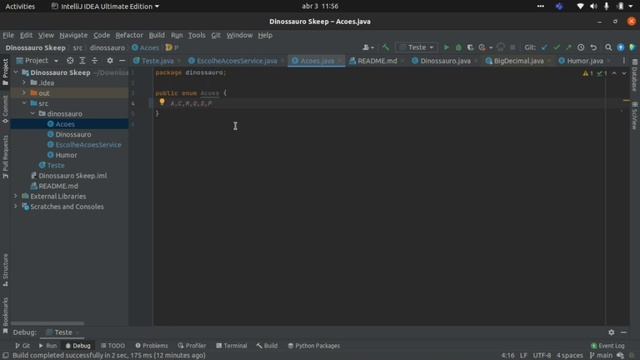This screenshot has height=360, width=640.
Task: Open the Problems tool window
Action: click(x=151, y=346)
